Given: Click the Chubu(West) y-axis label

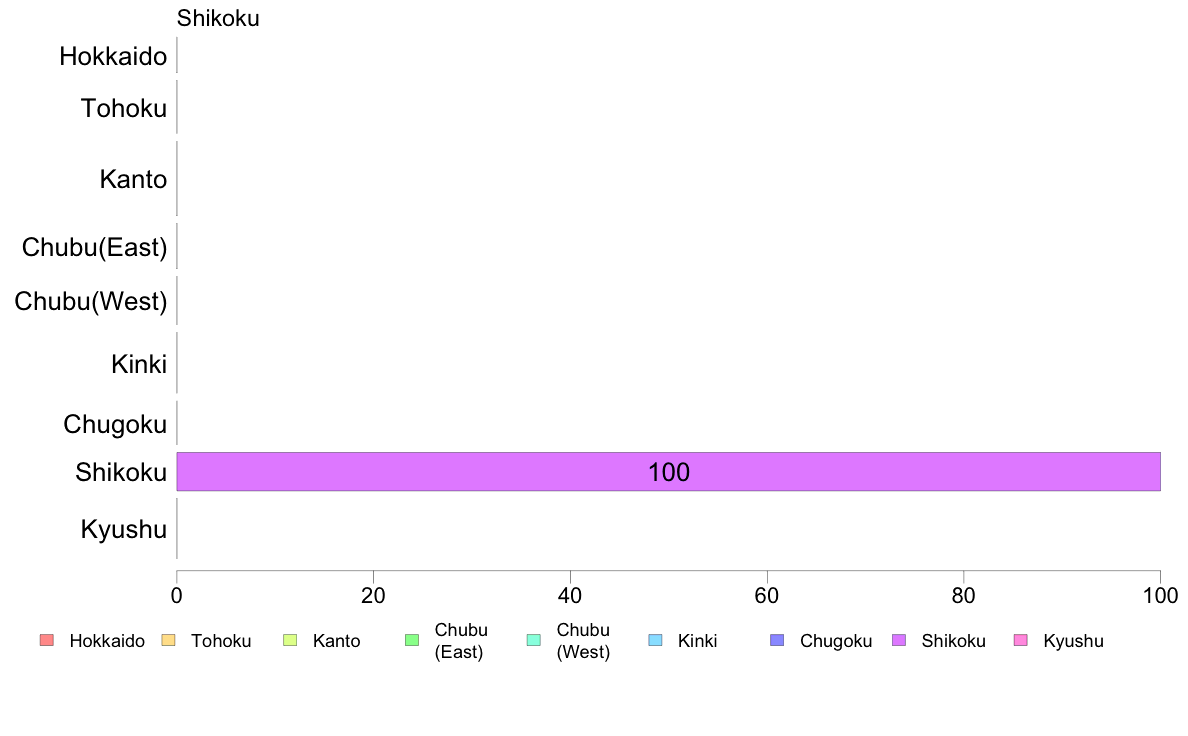Looking at the screenshot, I should point(91,302).
